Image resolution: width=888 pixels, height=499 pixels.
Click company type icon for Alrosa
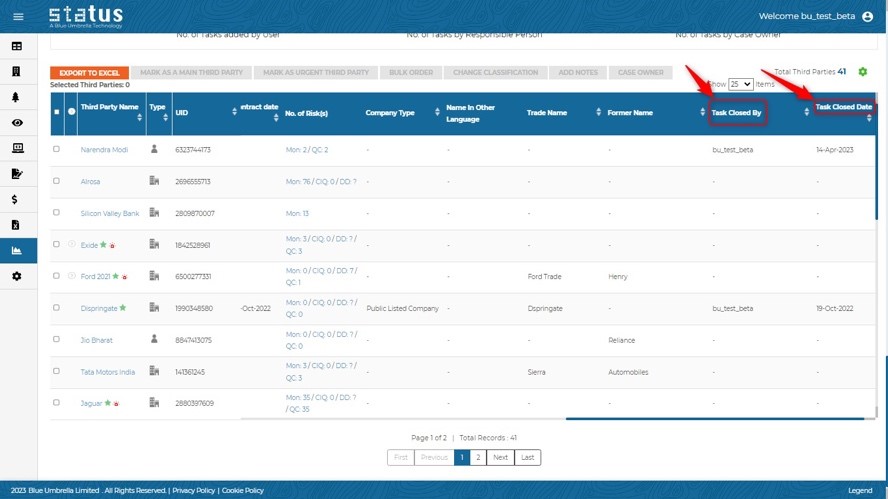154,181
